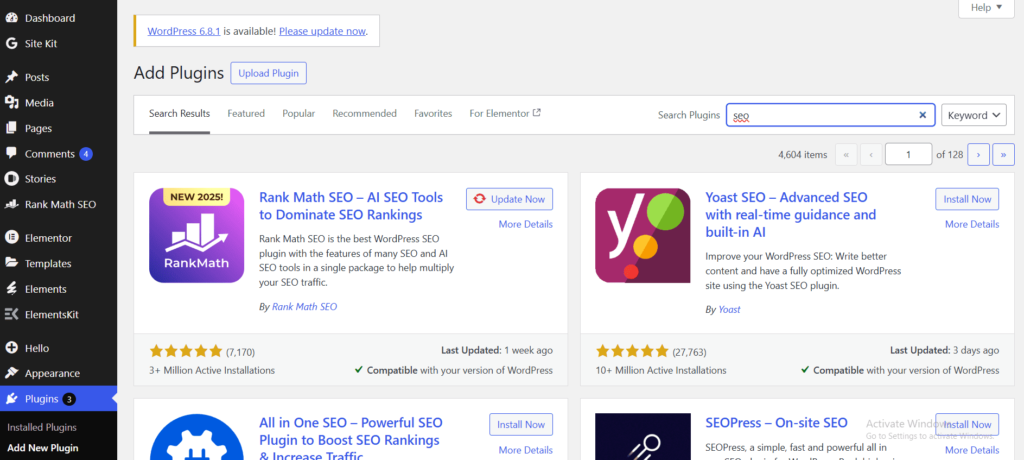This screenshot has width=1024, height=460.
Task: Open the All in One SEO title link
Action: (x=351, y=439)
